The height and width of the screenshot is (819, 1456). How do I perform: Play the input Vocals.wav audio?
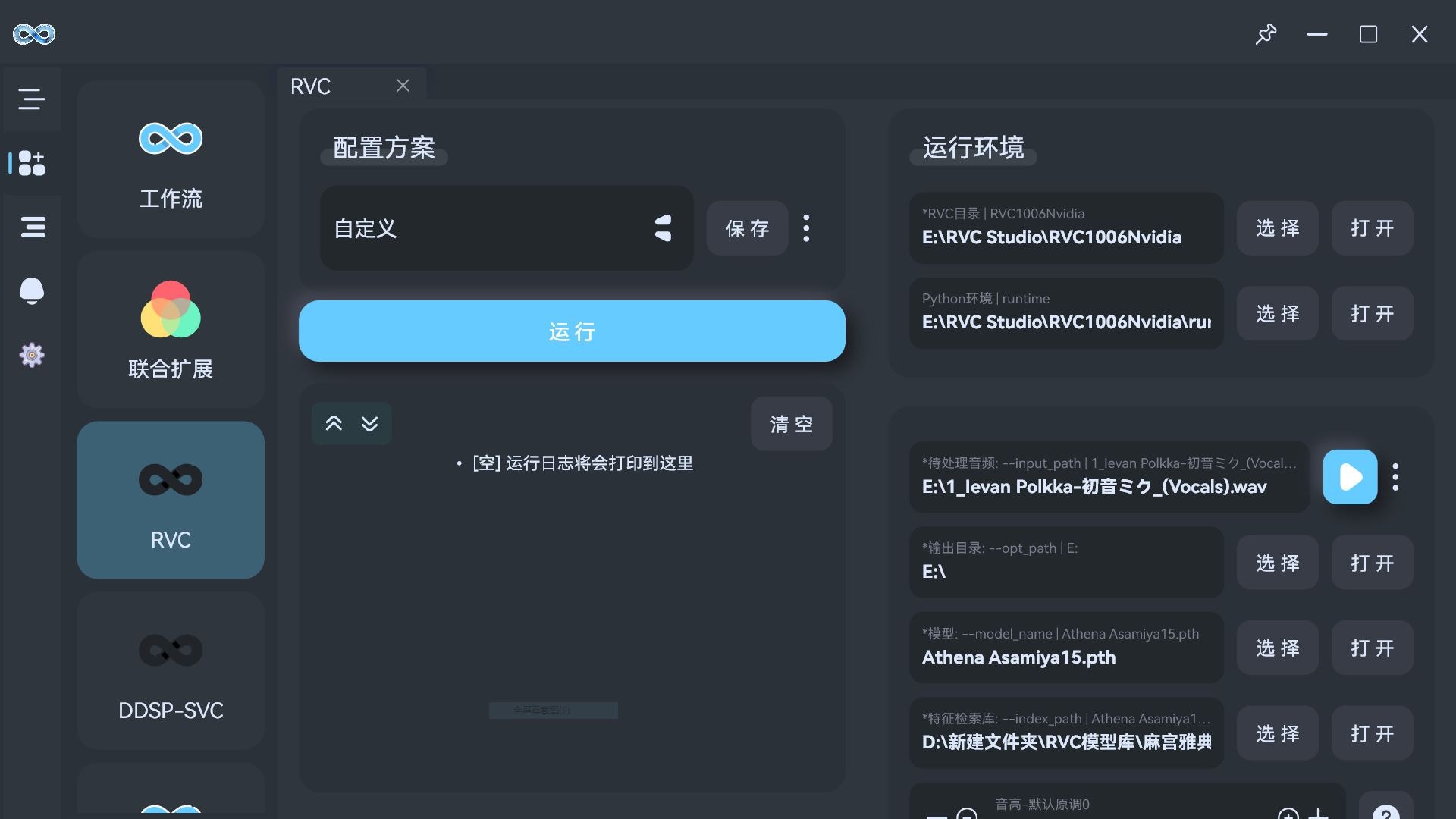tap(1350, 477)
